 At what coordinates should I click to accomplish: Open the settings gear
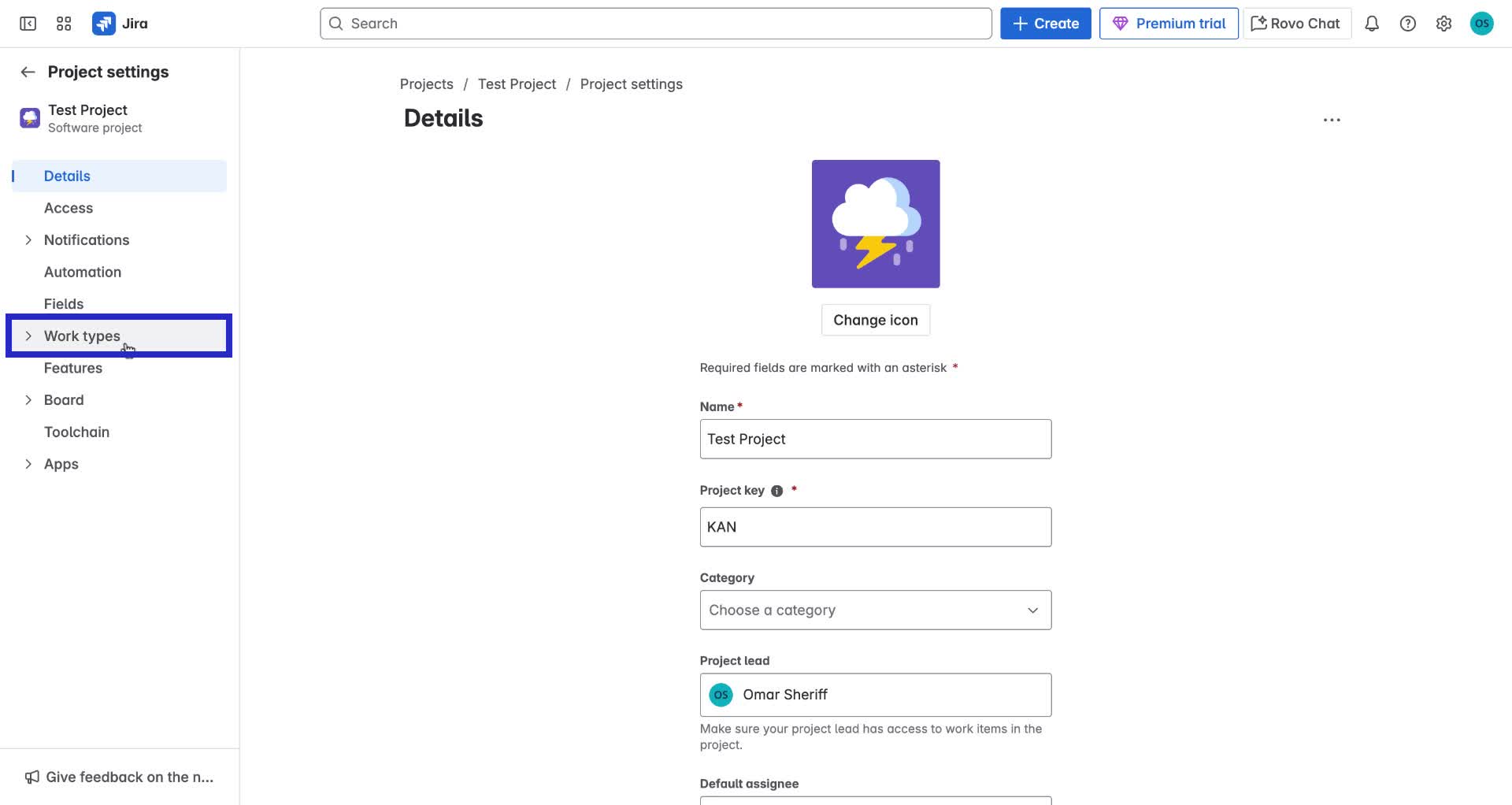coord(1443,23)
